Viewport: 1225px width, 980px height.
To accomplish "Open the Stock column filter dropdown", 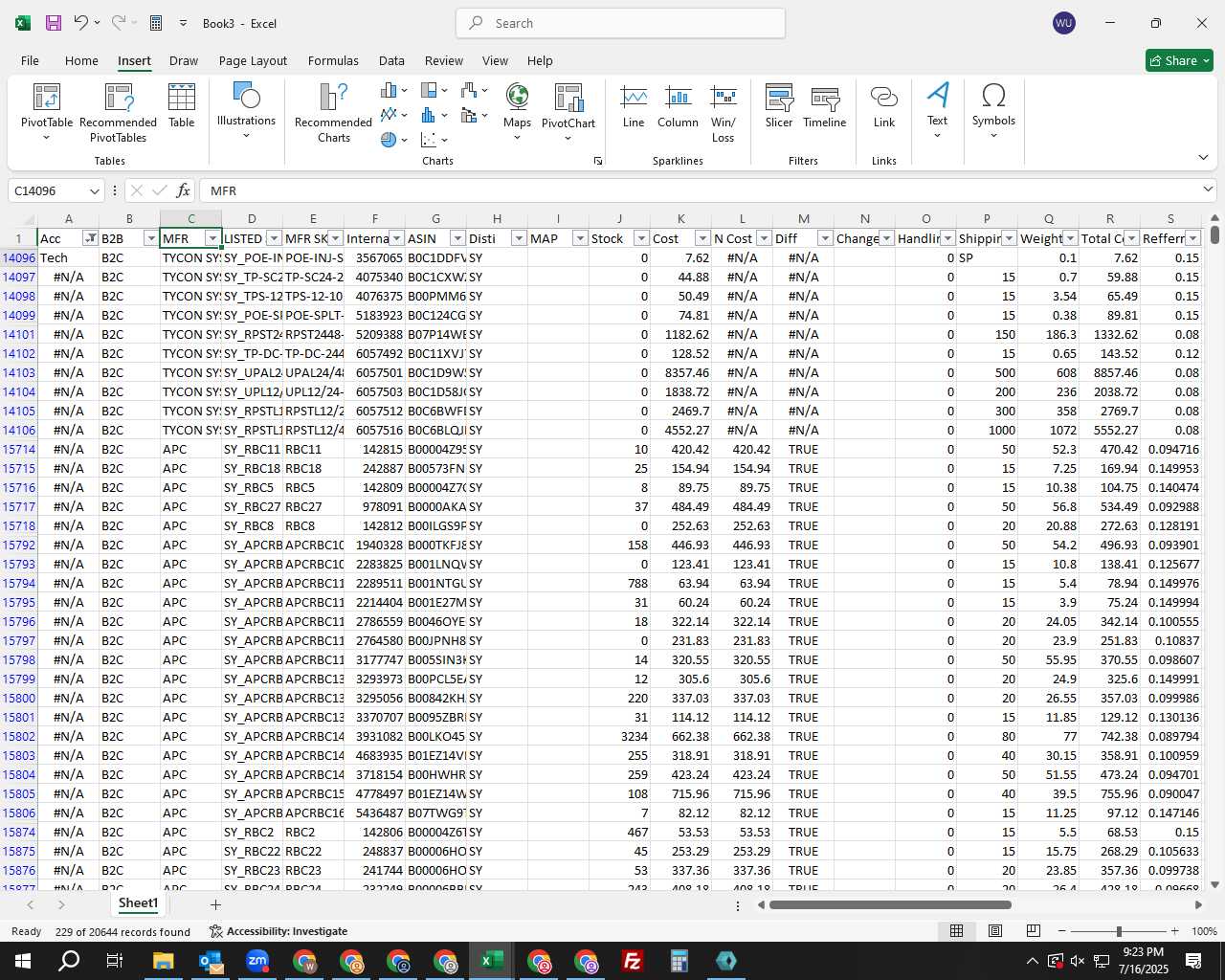I will pyautogui.click(x=641, y=238).
